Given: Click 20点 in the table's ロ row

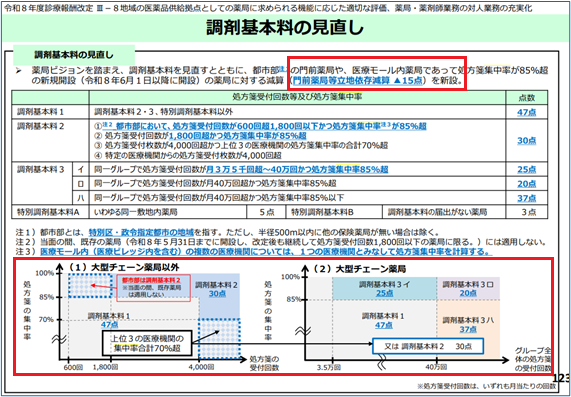Looking at the screenshot, I should click(527, 184).
